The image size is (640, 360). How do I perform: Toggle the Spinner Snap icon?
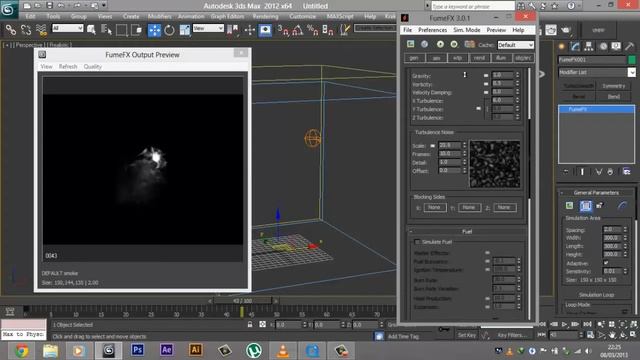pyautogui.click(x=328, y=30)
